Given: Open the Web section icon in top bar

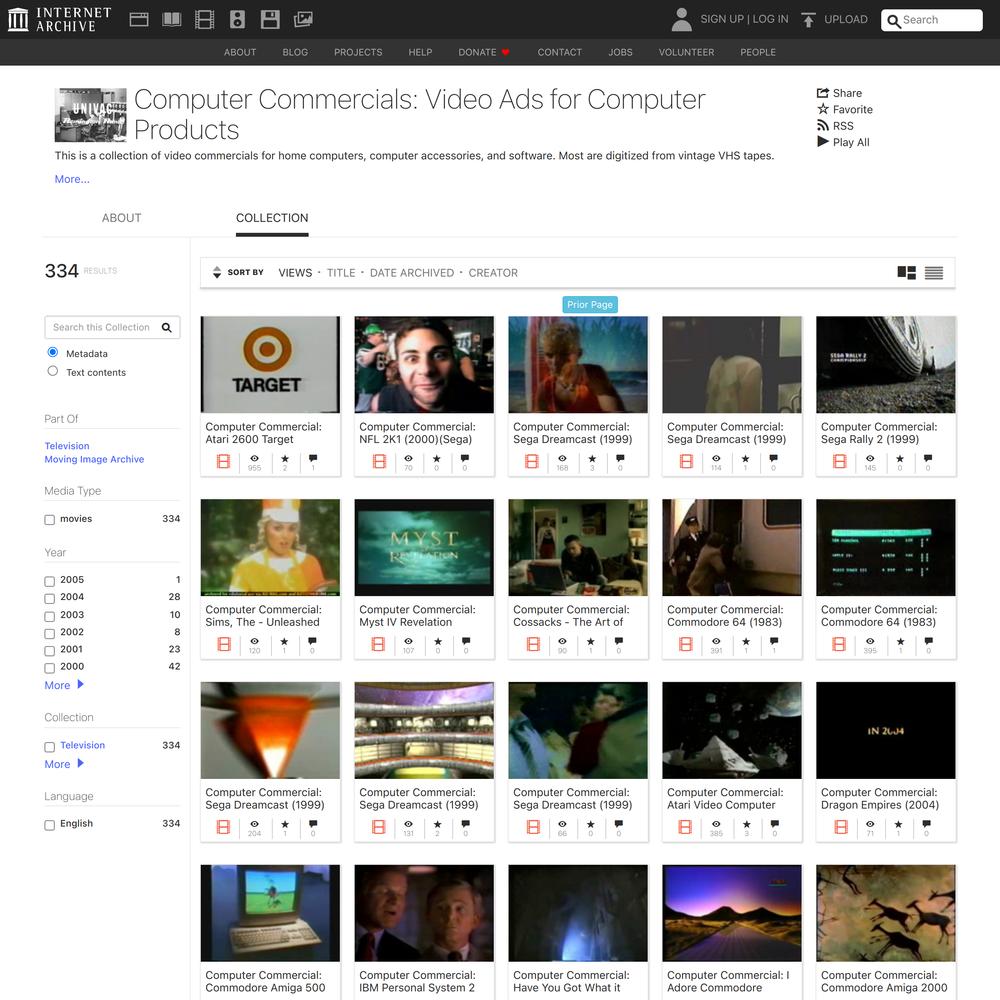Looking at the screenshot, I should 139,19.
